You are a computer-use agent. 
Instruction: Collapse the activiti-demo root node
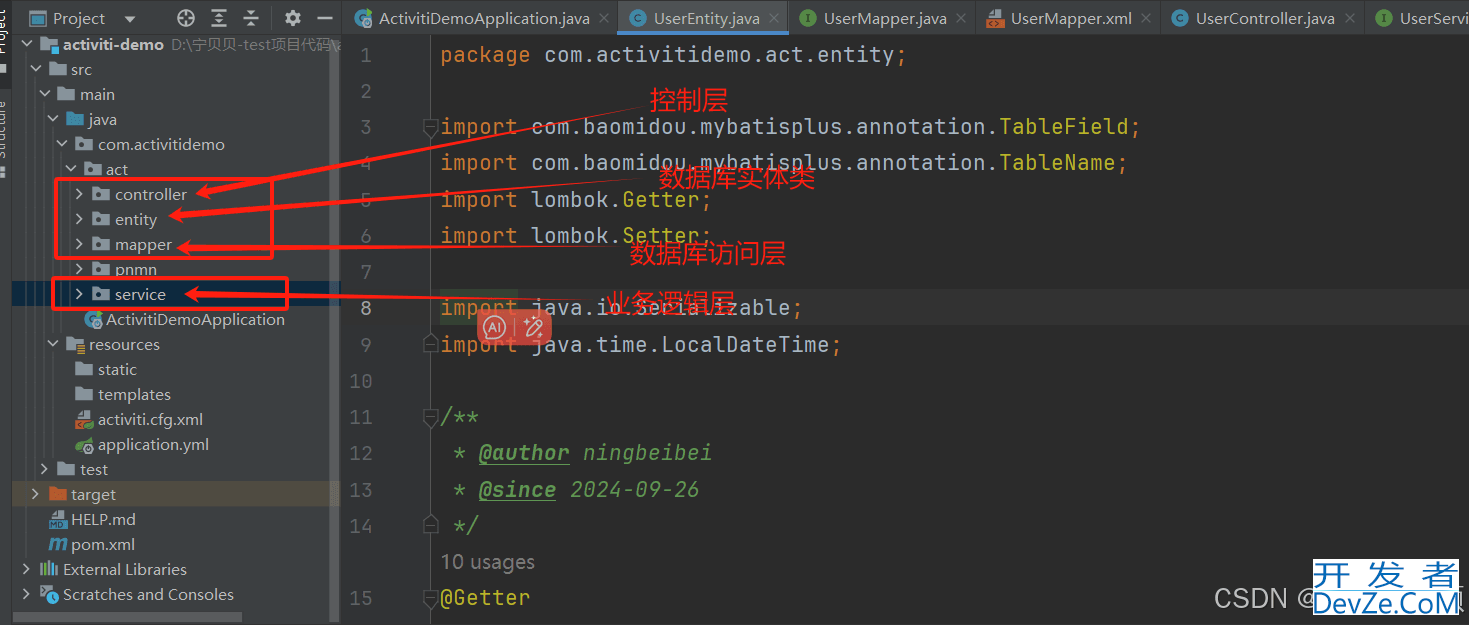coord(25,44)
